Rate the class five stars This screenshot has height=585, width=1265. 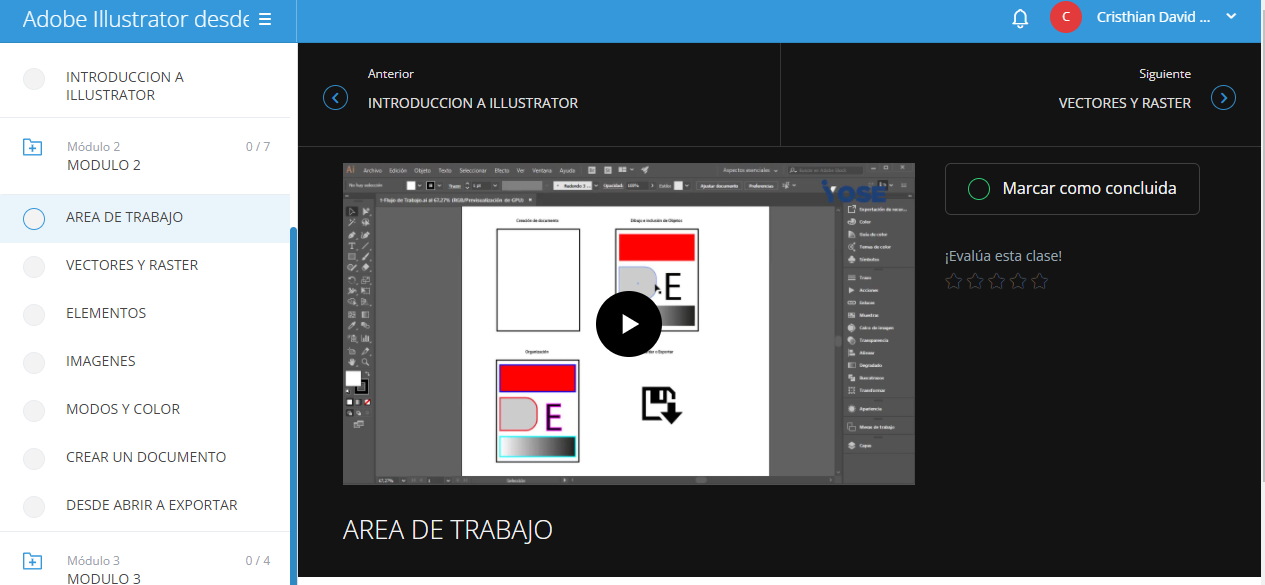click(x=1040, y=281)
